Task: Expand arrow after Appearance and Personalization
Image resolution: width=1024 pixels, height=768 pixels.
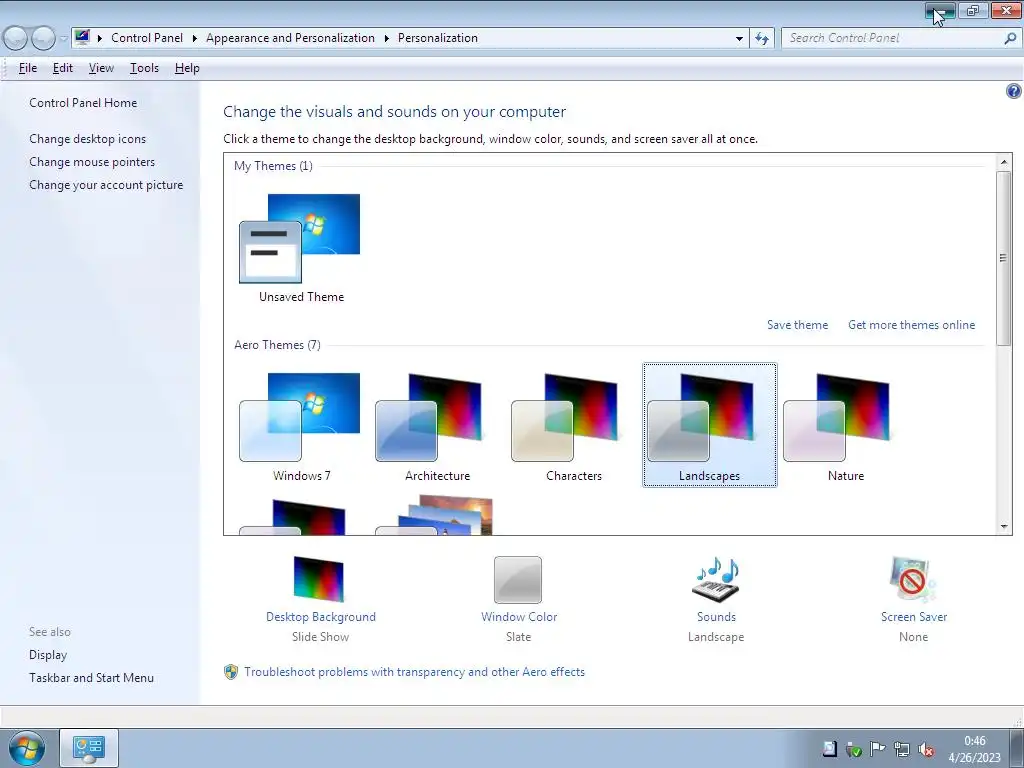Action: click(x=387, y=38)
